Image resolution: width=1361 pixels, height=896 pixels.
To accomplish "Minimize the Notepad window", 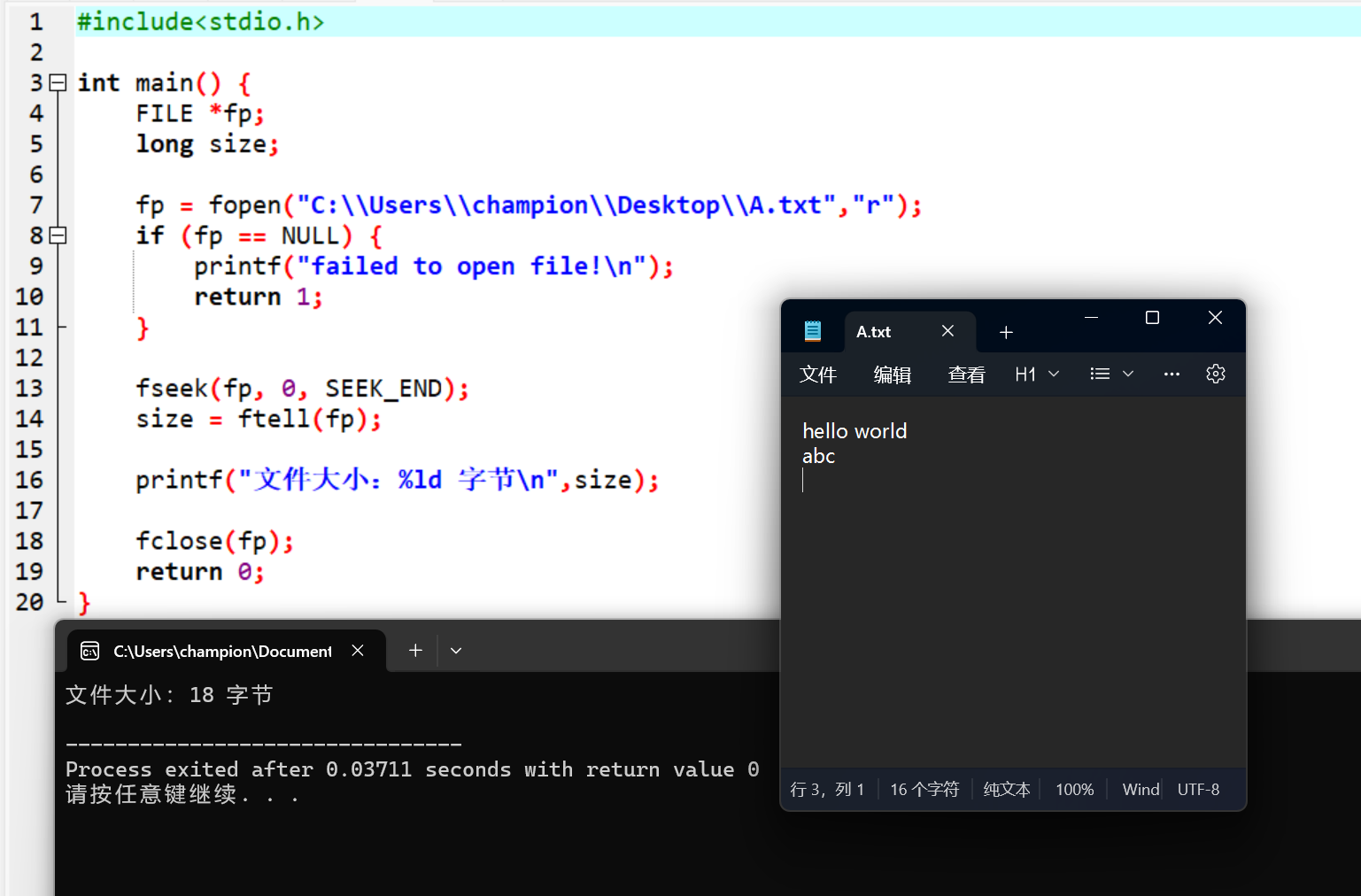I will pyautogui.click(x=1091, y=318).
